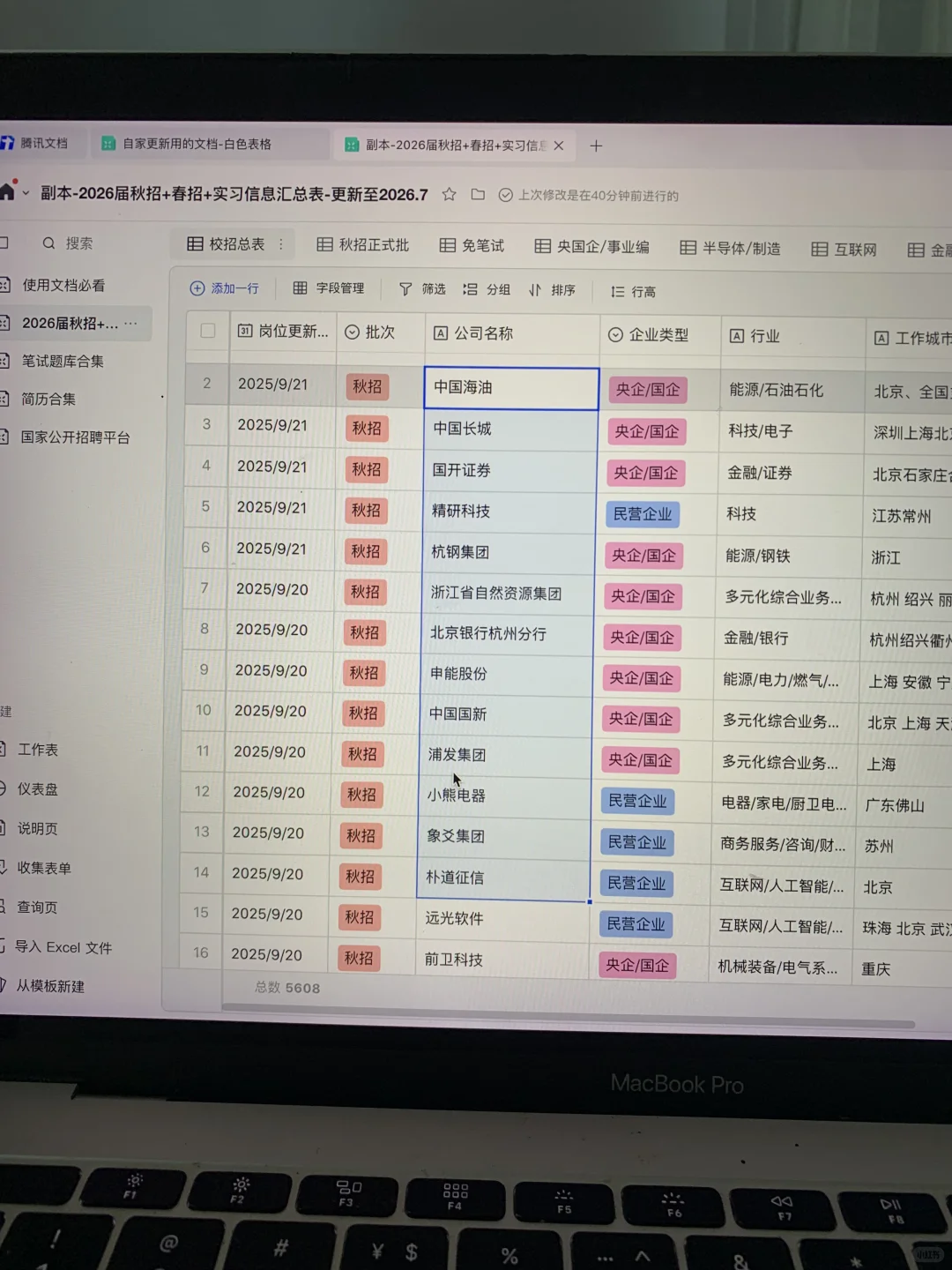Open 使用文档必看 in sidebar
952x1270 pixels.
(63, 285)
